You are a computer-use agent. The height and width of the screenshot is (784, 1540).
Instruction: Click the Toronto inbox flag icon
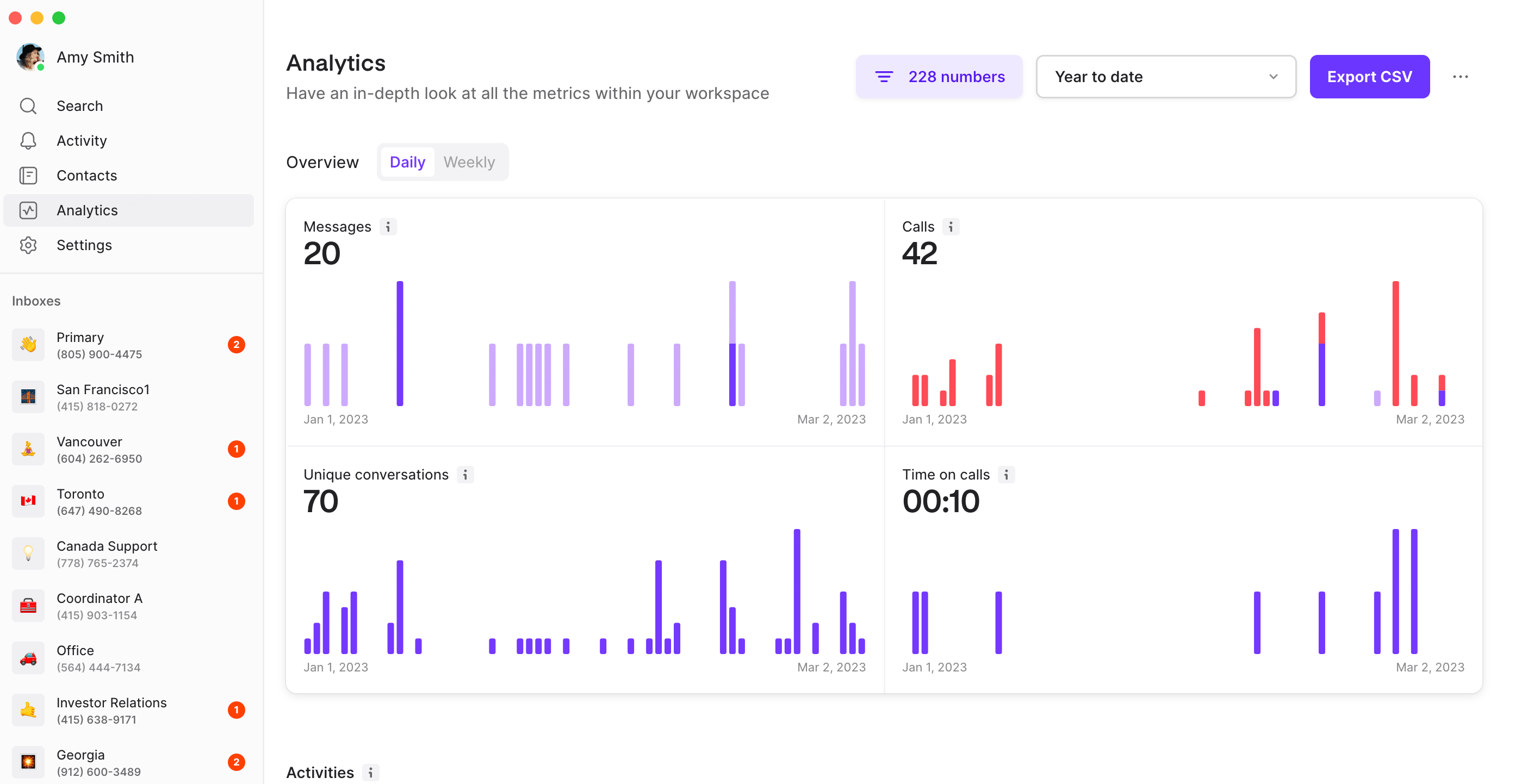[x=28, y=501]
